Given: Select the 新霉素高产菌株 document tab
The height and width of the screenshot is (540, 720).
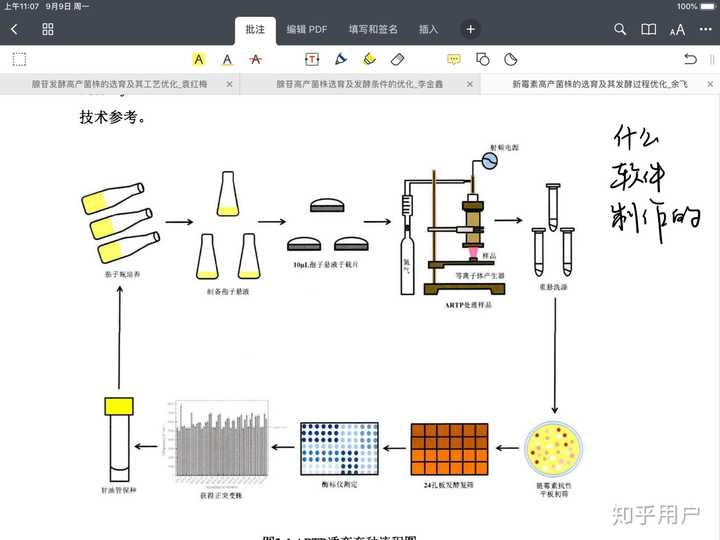Looking at the screenshot, I should (600, 84).
